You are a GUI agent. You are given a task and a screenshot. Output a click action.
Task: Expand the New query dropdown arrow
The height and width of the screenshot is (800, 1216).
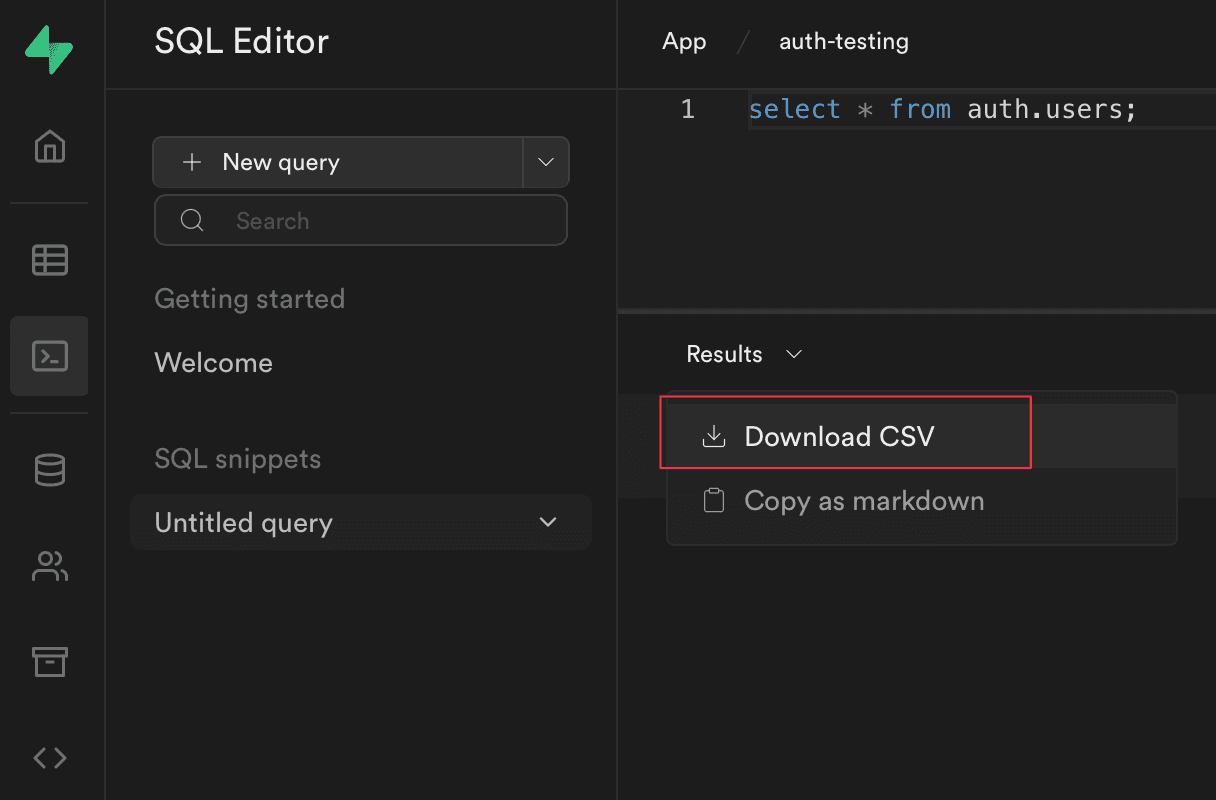click(546, 162)
